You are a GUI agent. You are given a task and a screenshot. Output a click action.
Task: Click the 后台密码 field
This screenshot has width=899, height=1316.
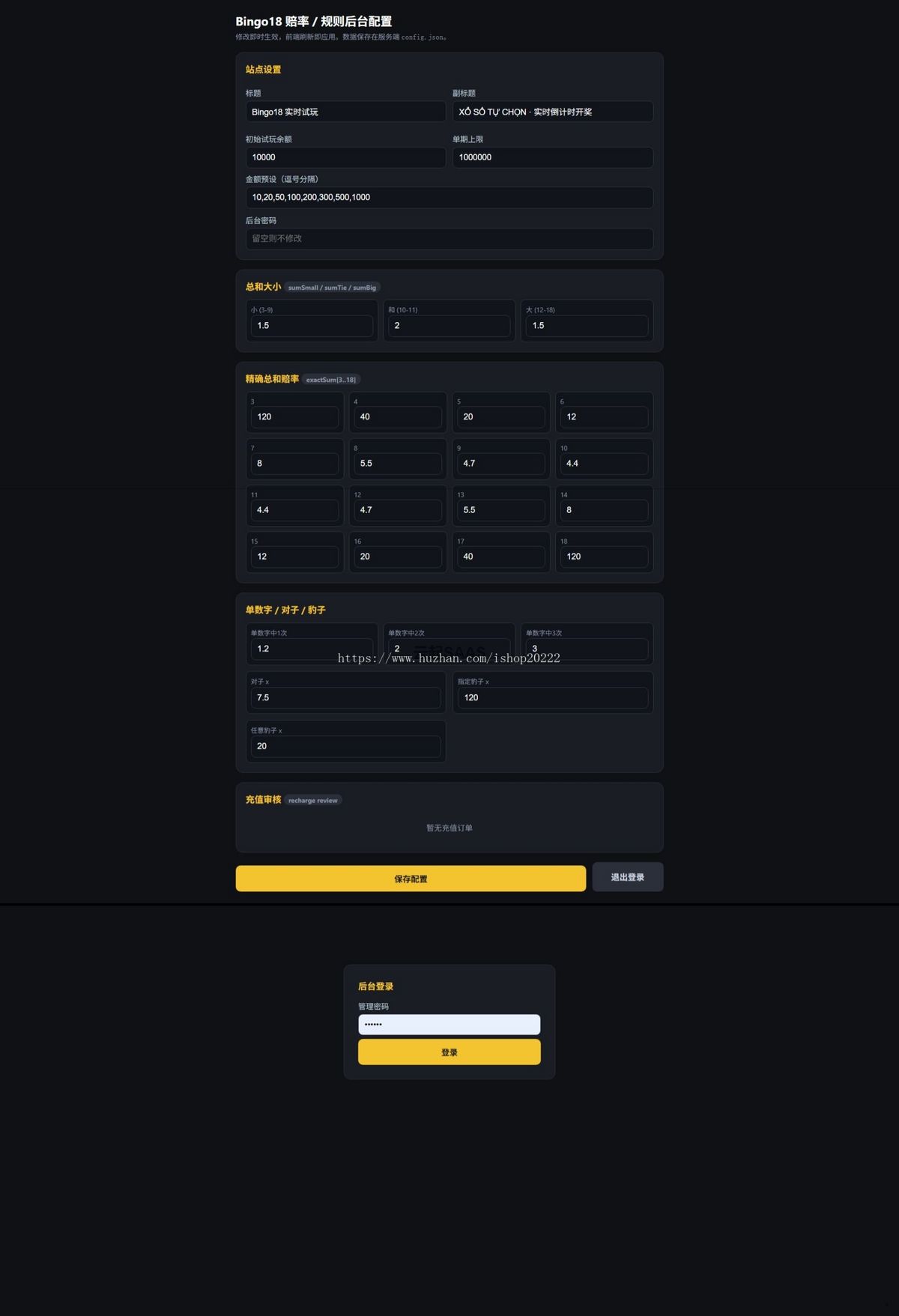coord(449,239)
